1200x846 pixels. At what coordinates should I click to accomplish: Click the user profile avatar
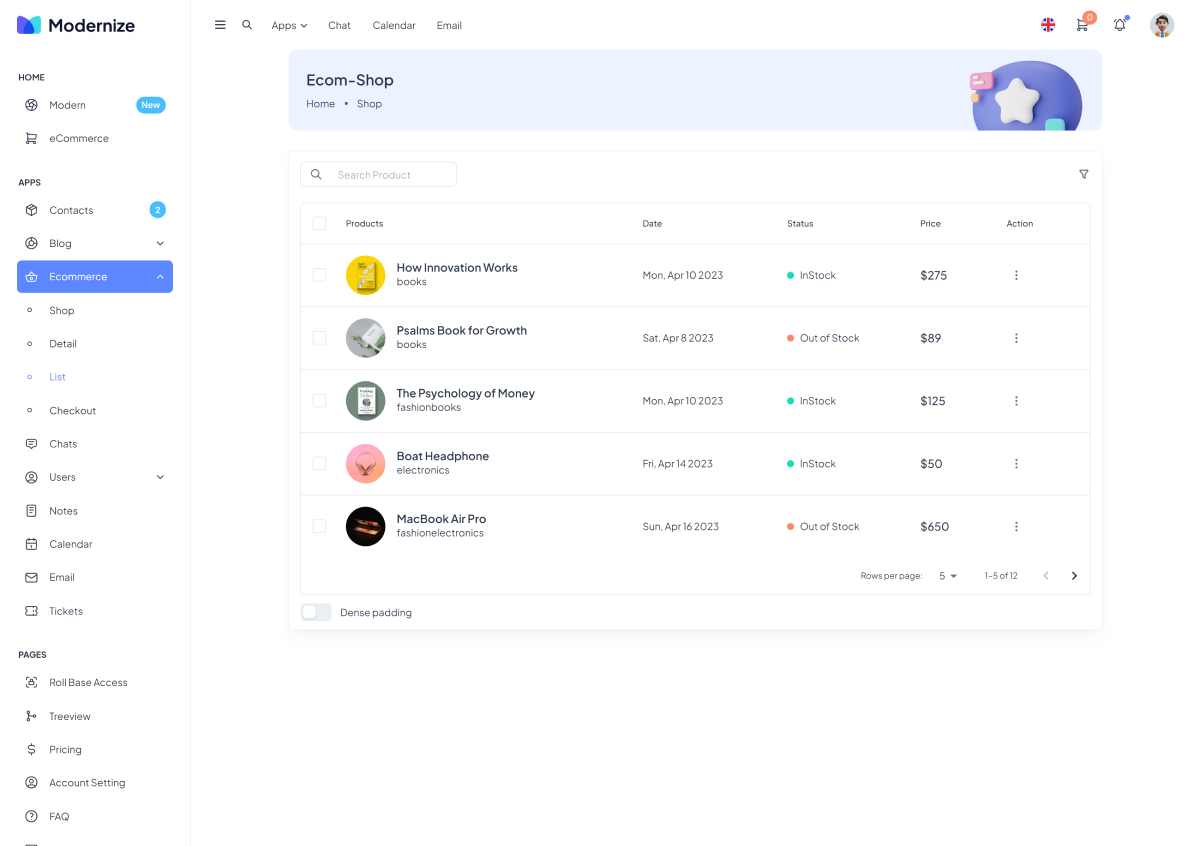click(1161, 25)
